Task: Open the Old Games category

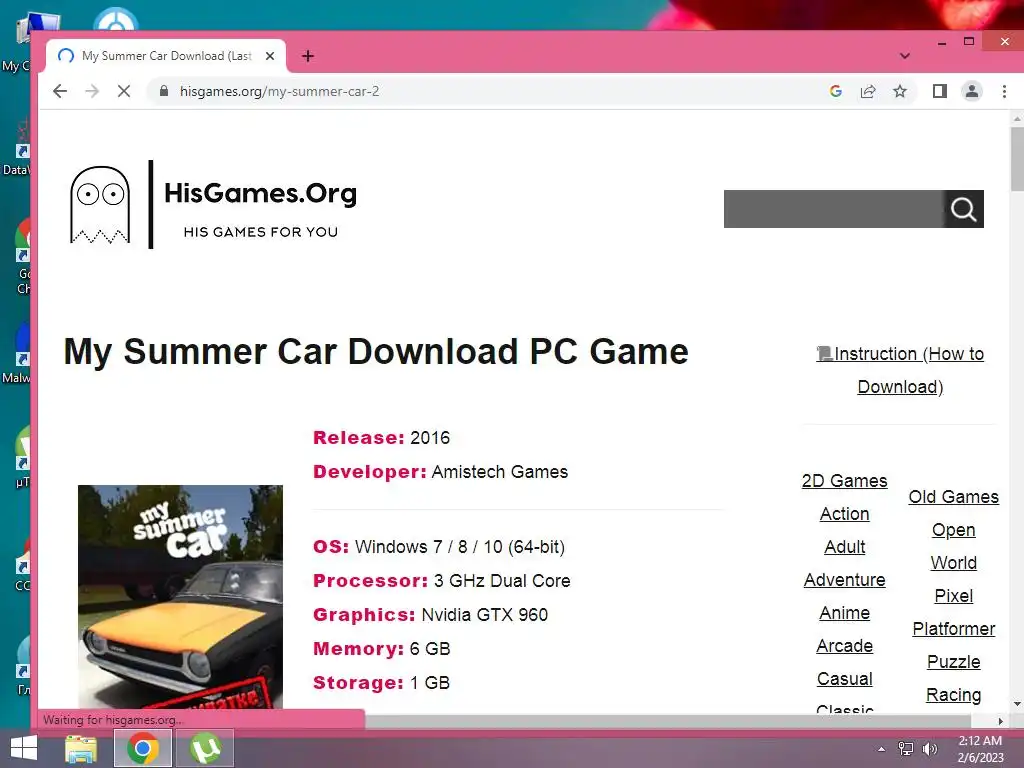Action: [x=953, y=497]
